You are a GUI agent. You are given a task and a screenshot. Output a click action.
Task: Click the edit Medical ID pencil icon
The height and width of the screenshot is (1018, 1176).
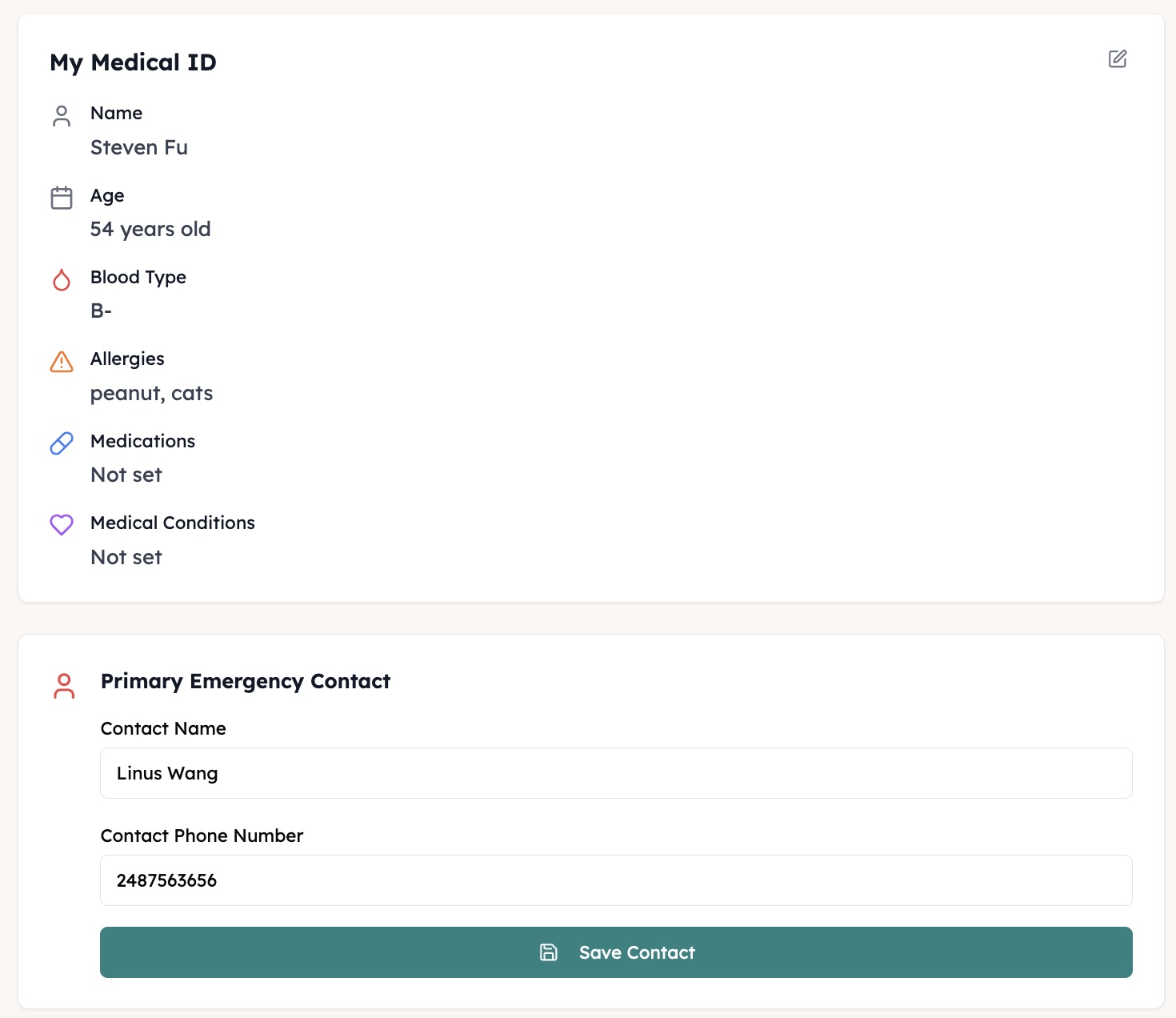click(1118, 58)
